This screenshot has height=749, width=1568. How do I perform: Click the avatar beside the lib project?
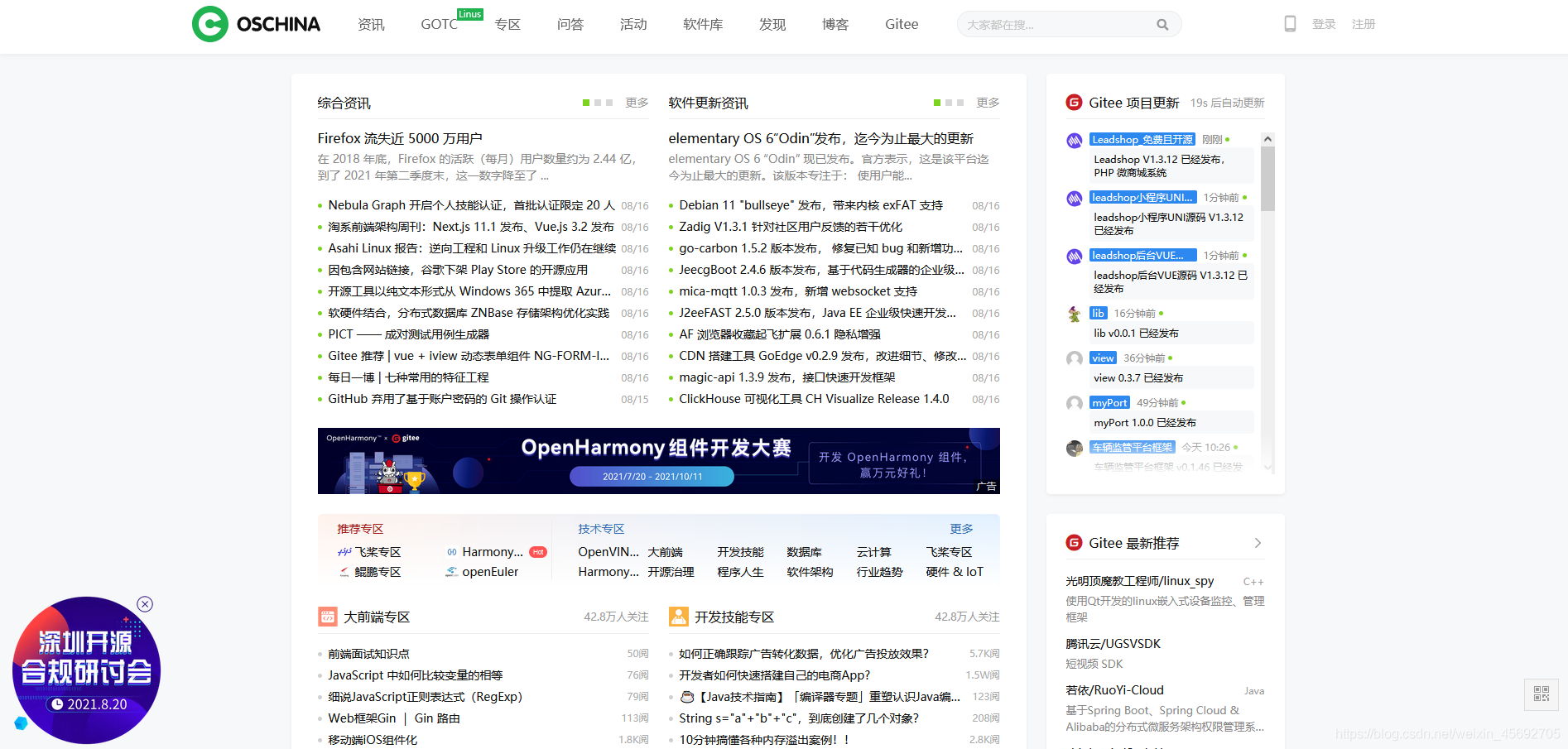pyautogui.click(x=1075, y=314)
